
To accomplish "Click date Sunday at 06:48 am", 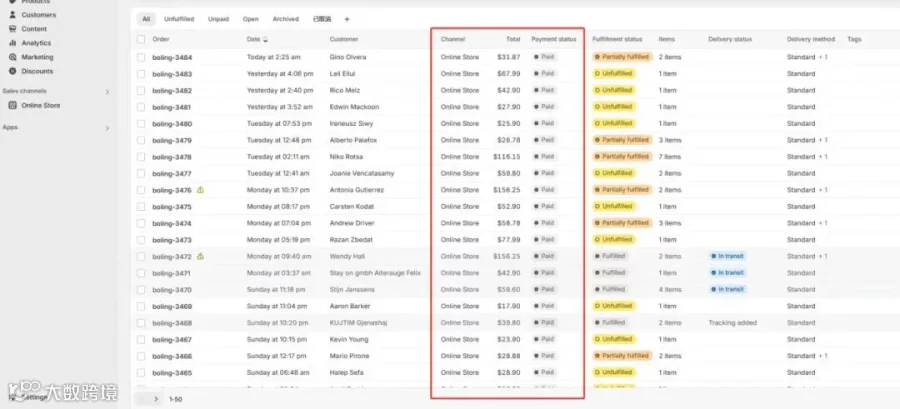I will [277, 373].
